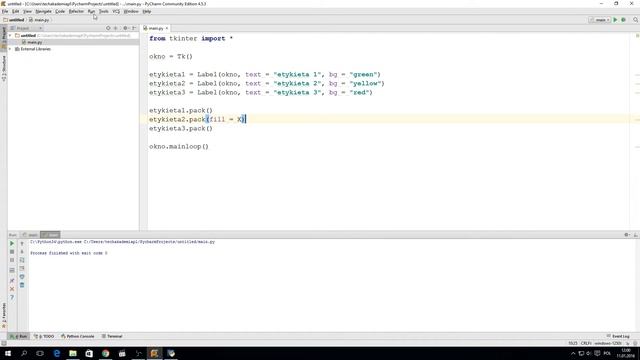Click the Clear All trash icon in Run panel
The width and height of the screenshot is (640, 360).
click(22, 285)
